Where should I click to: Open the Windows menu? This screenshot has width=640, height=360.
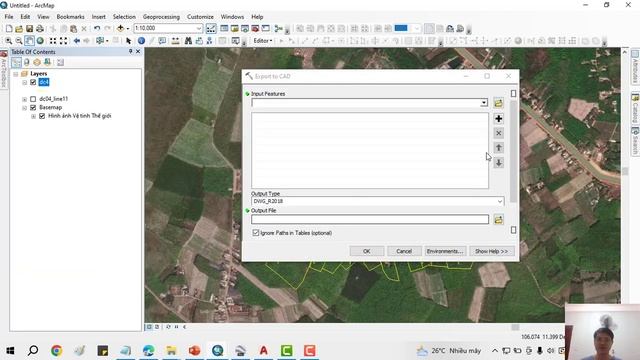[x=232, y=17]
